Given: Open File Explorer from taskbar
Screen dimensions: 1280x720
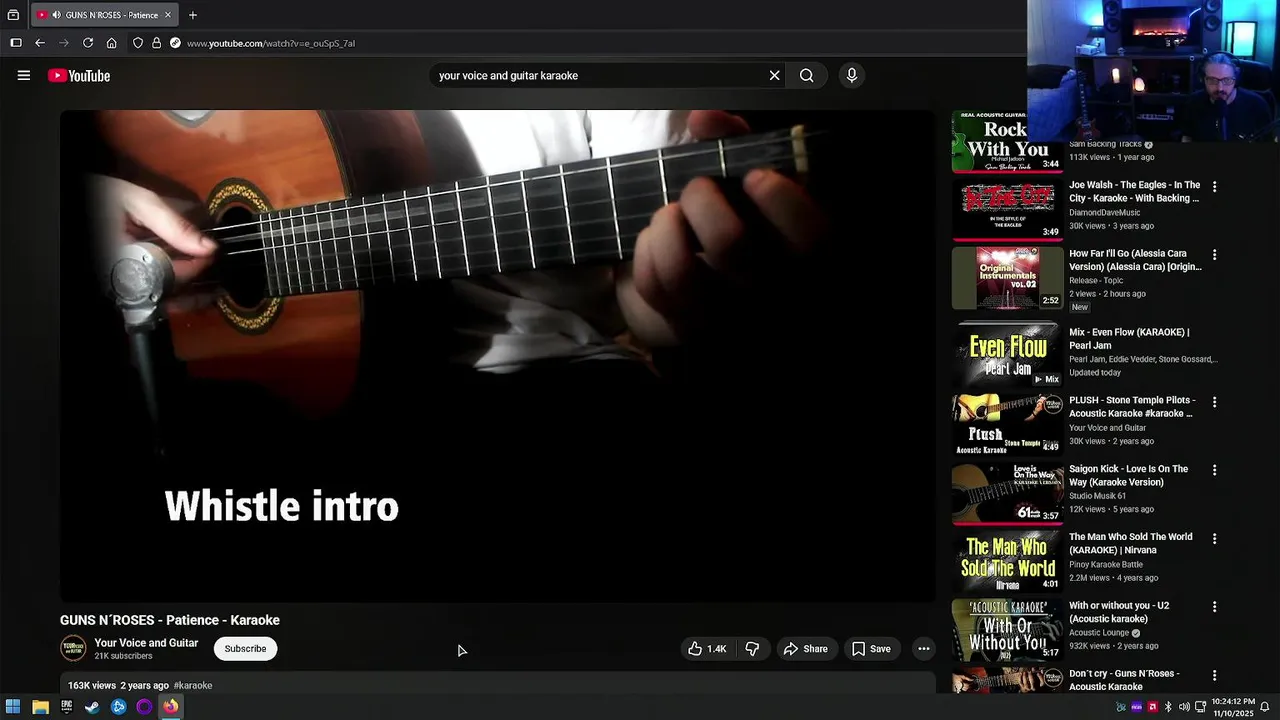Looking at the screenshot, I should pyautogui.click(x=40, y=707).
